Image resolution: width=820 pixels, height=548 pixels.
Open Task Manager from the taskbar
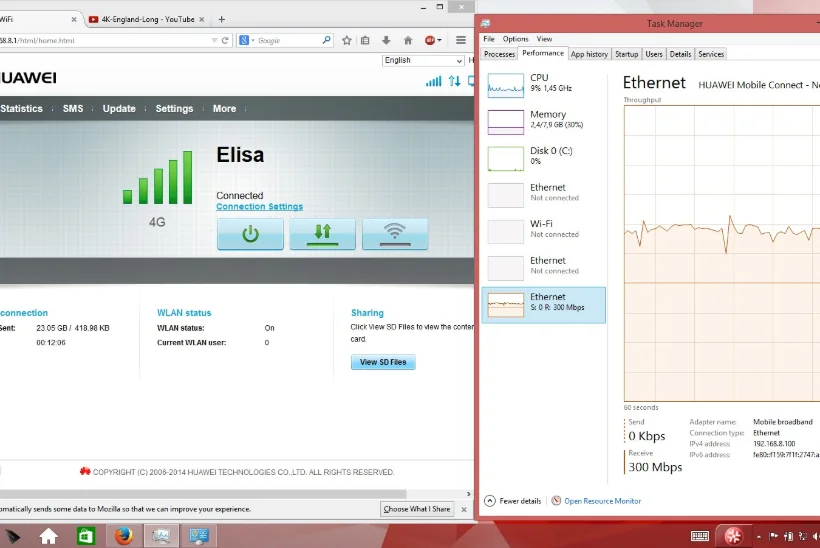pos(161,535)
